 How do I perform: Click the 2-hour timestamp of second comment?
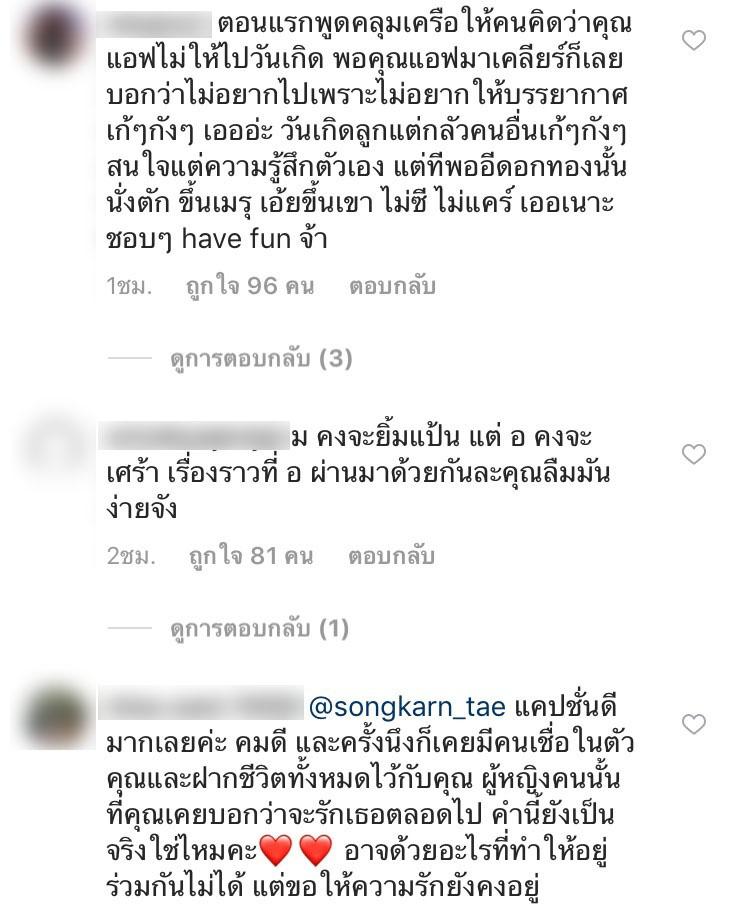[x=131, y=556]
